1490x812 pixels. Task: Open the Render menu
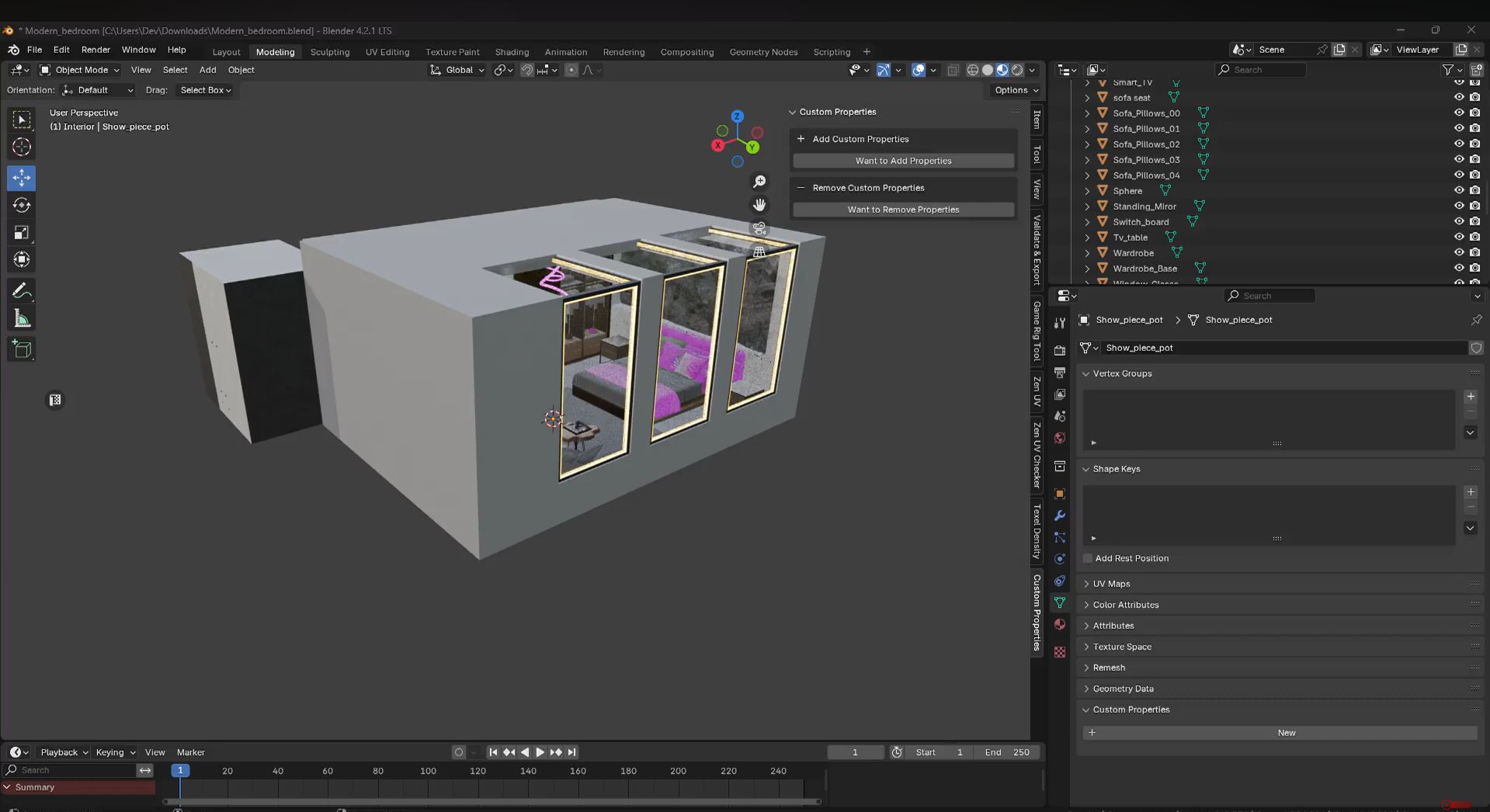96,50
